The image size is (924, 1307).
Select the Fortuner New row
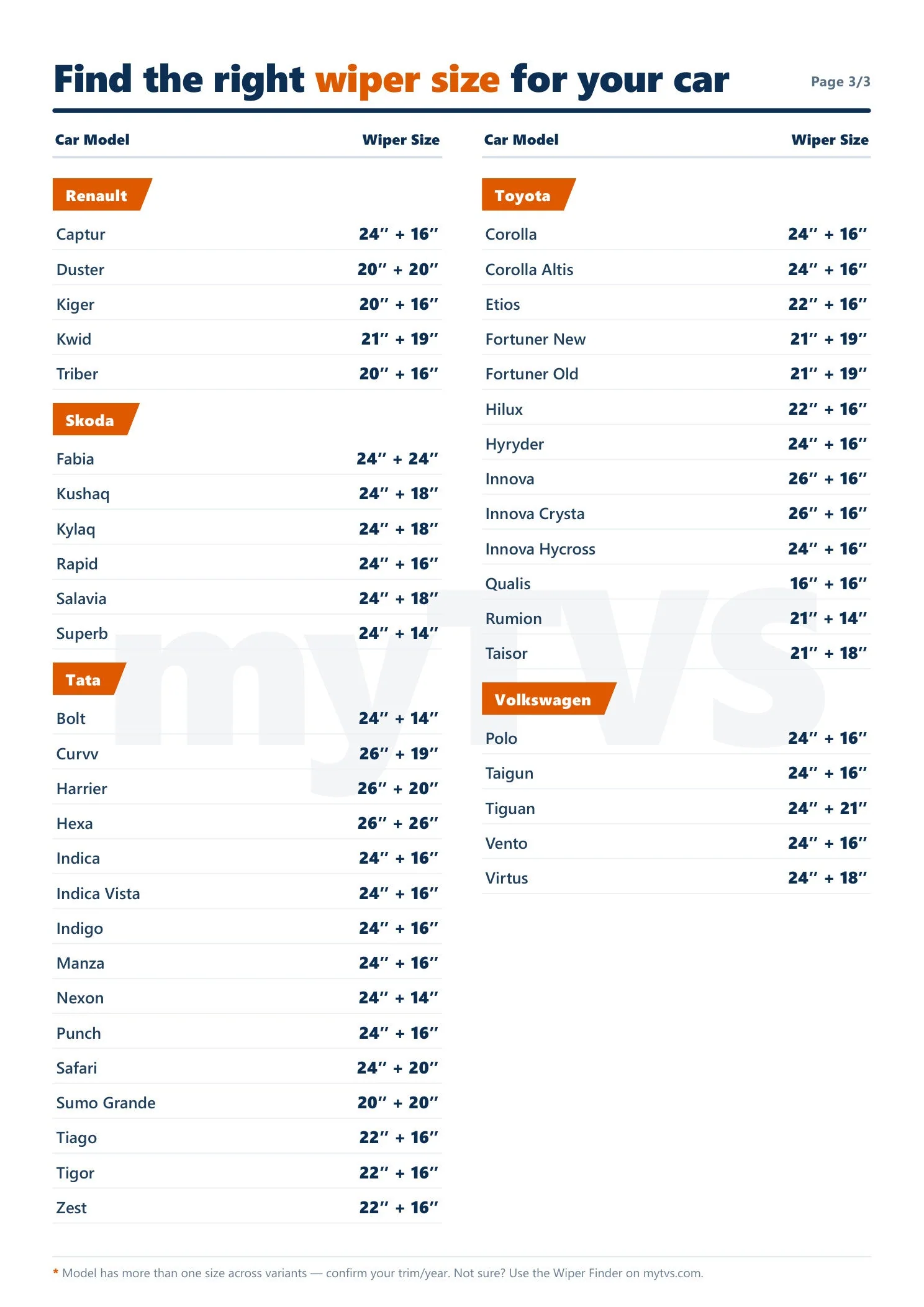click(676, 338)
